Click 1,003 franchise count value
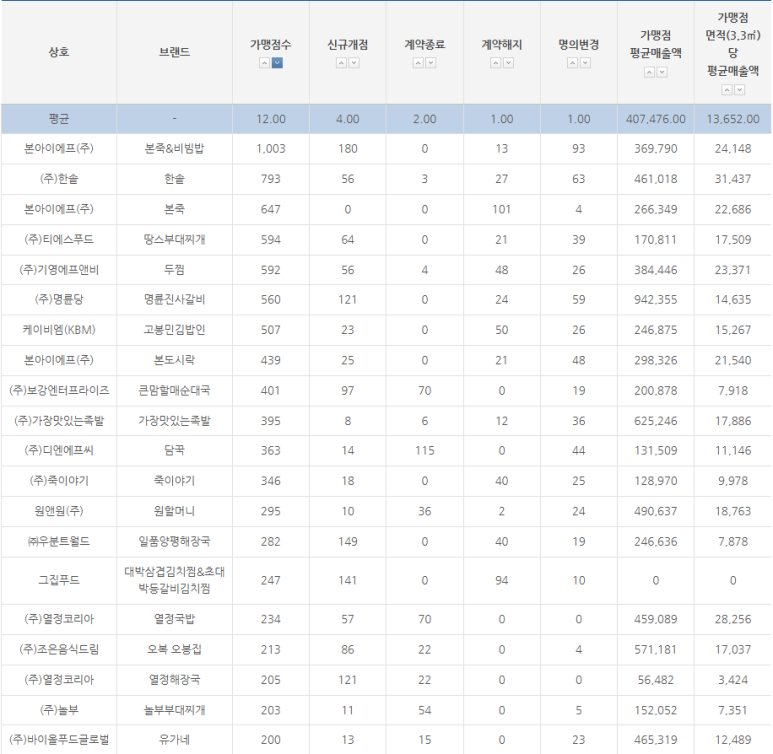Screen dimensions: 773x754 (x=271, y=148)
